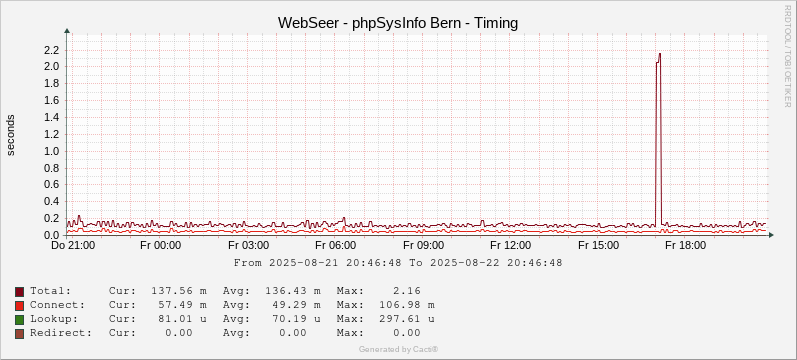Click the Fr 06:00 x-axis label
This screenshot has width=797, height=360.
335,246
